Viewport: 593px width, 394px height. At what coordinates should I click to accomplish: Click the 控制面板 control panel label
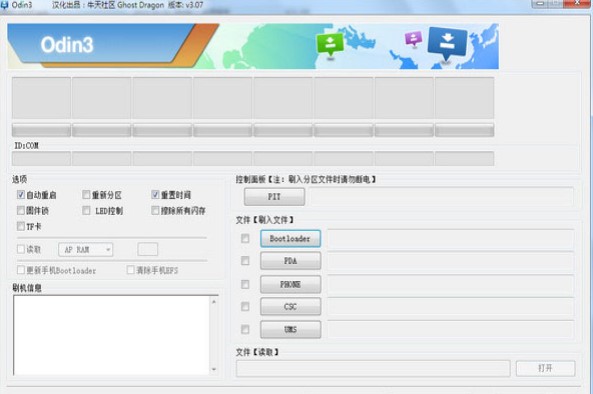pyautogui.click(x=306, y=179)
